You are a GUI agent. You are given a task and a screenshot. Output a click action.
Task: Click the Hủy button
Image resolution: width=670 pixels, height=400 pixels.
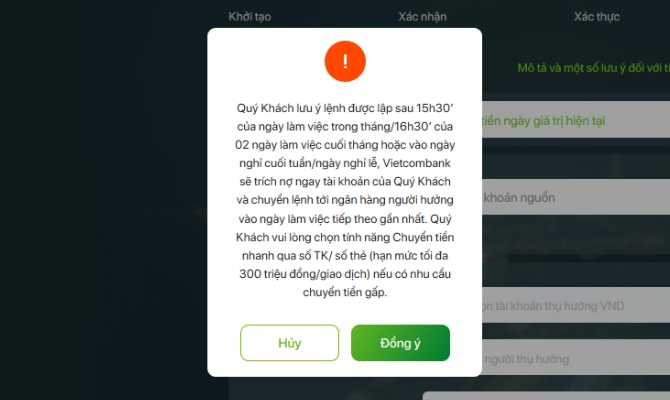pyautogui.click(x=289, y=343)
